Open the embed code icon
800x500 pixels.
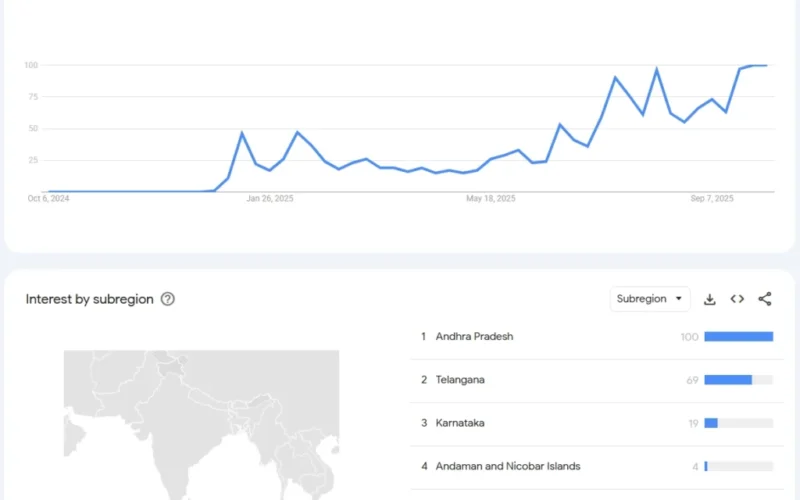737,299
